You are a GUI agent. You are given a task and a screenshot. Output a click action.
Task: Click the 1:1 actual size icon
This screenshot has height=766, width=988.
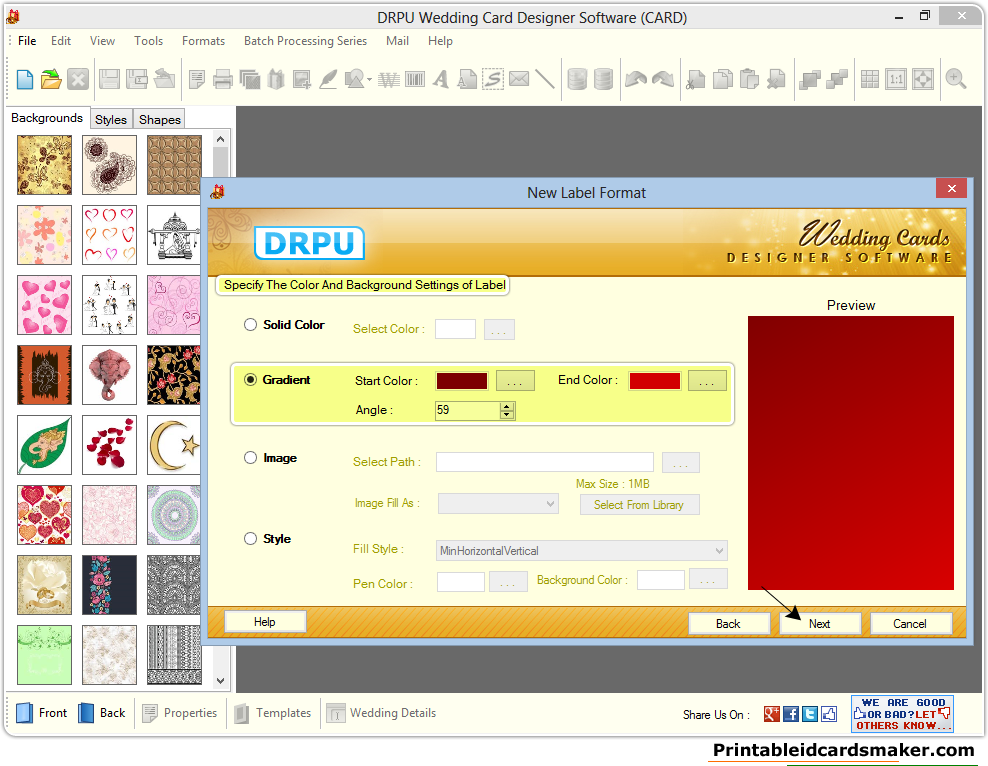(x=896, y=79)
